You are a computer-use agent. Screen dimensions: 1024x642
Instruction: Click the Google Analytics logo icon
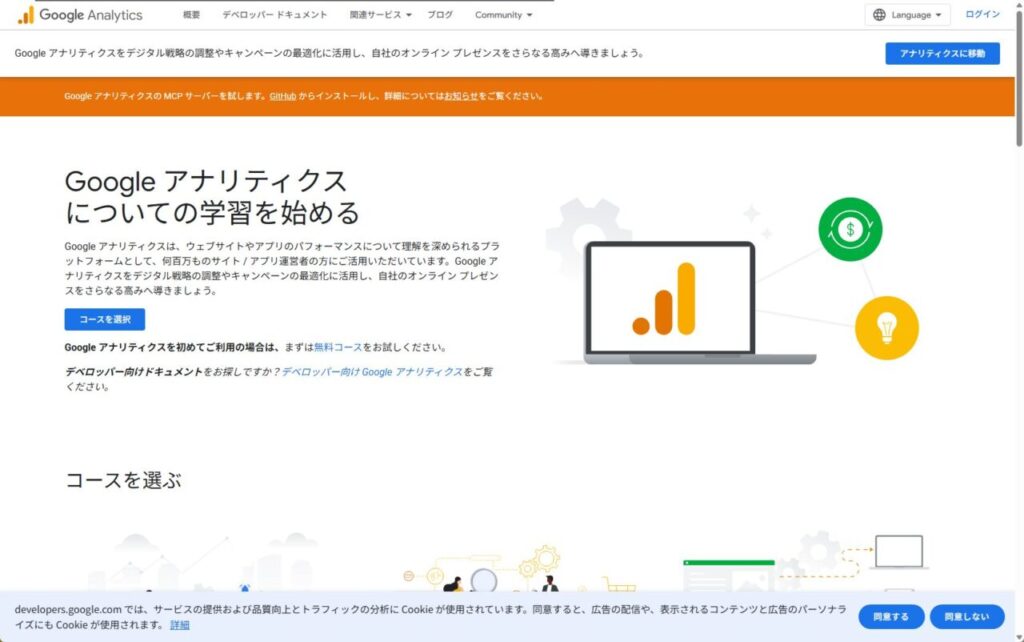pos(25,15)
